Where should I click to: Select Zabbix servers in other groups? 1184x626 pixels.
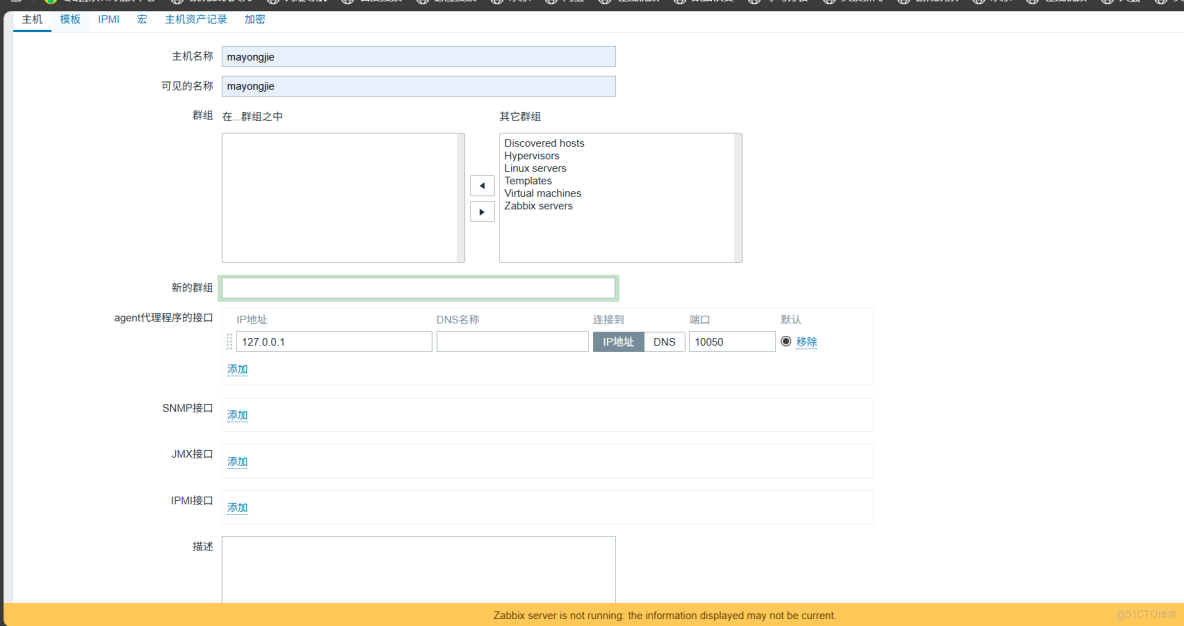click(x=538, y=206)
